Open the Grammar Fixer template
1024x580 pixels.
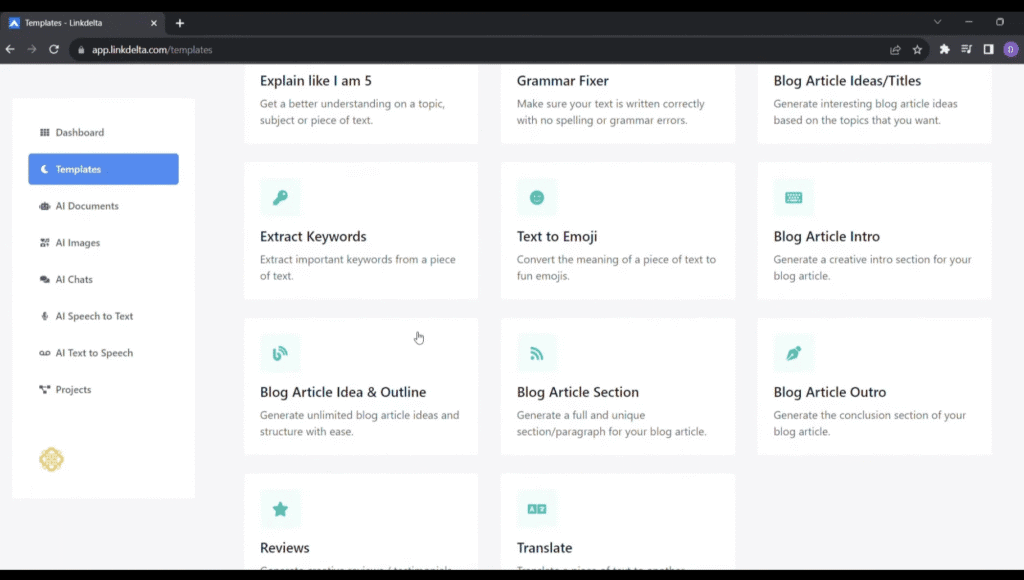[617, 100]
